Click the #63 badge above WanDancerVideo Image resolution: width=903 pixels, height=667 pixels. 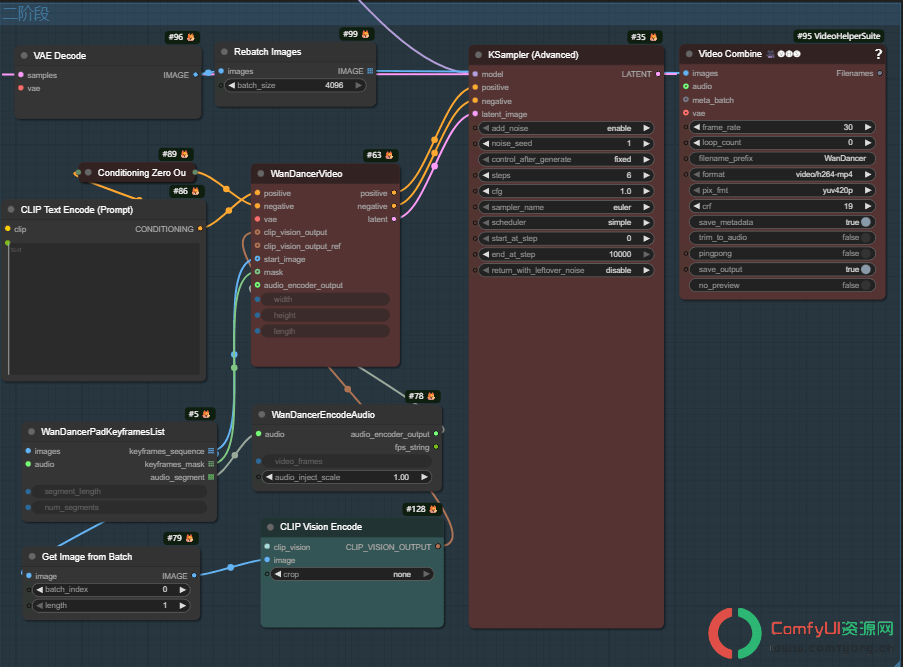(x=380, y=155)
